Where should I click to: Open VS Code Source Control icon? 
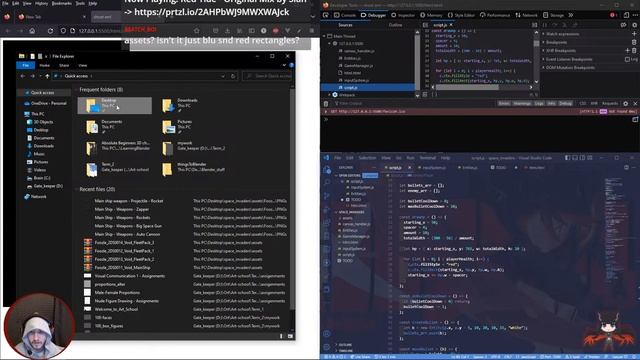click(327, 196)
